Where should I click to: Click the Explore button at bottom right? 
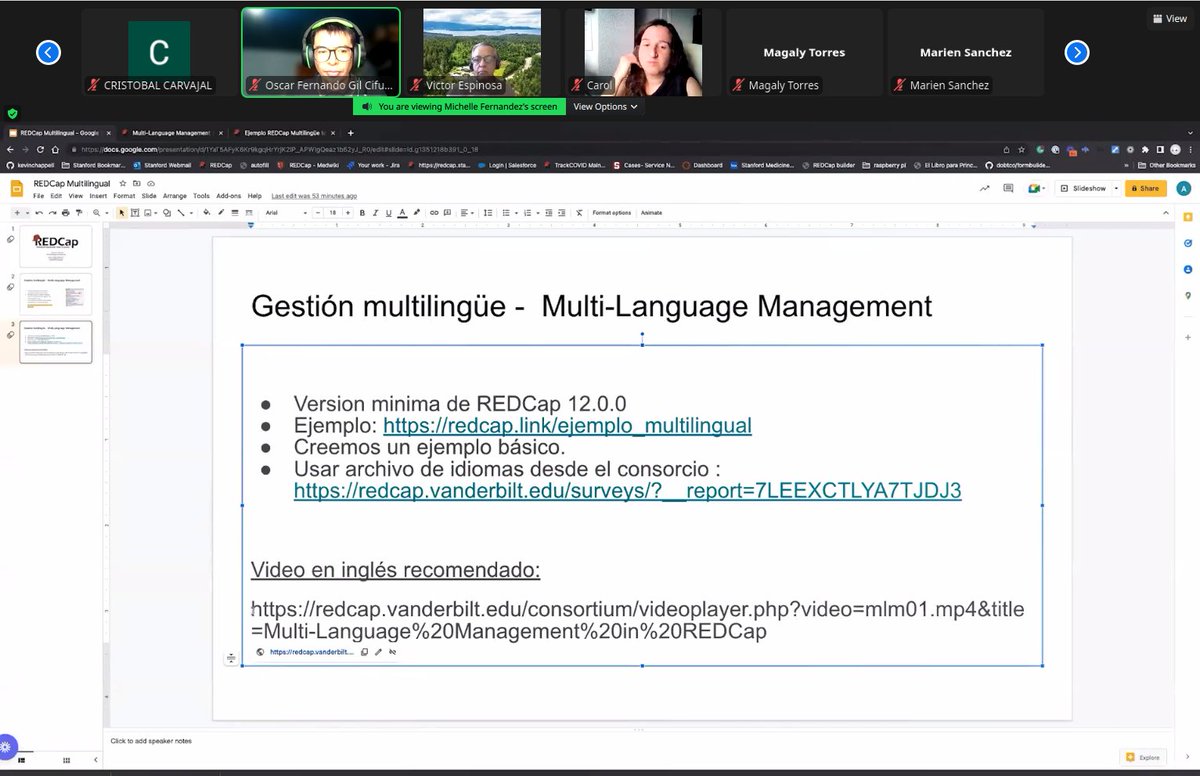(1143, 757)
